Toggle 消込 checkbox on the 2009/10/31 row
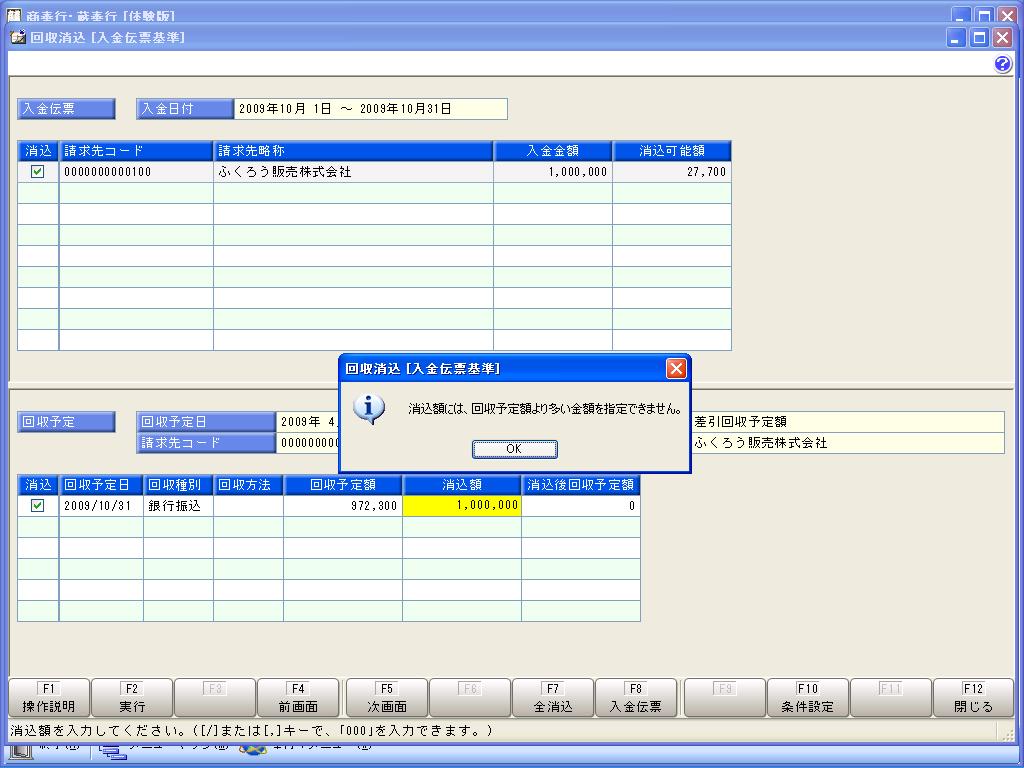The width and height of the screenshot is (1024, 768). click(38, 505)
